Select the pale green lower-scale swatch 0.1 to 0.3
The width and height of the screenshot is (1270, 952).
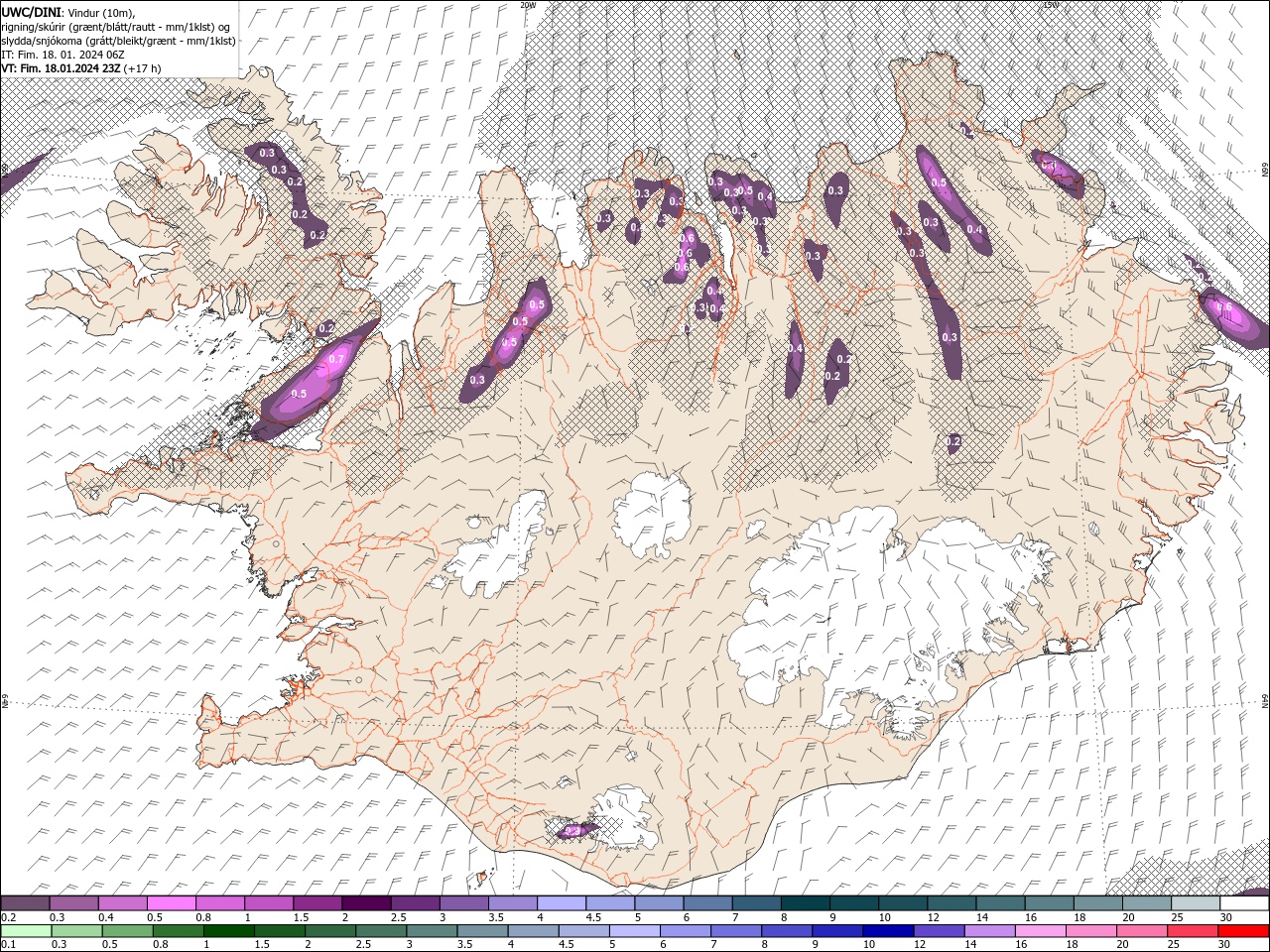[26, 931]
